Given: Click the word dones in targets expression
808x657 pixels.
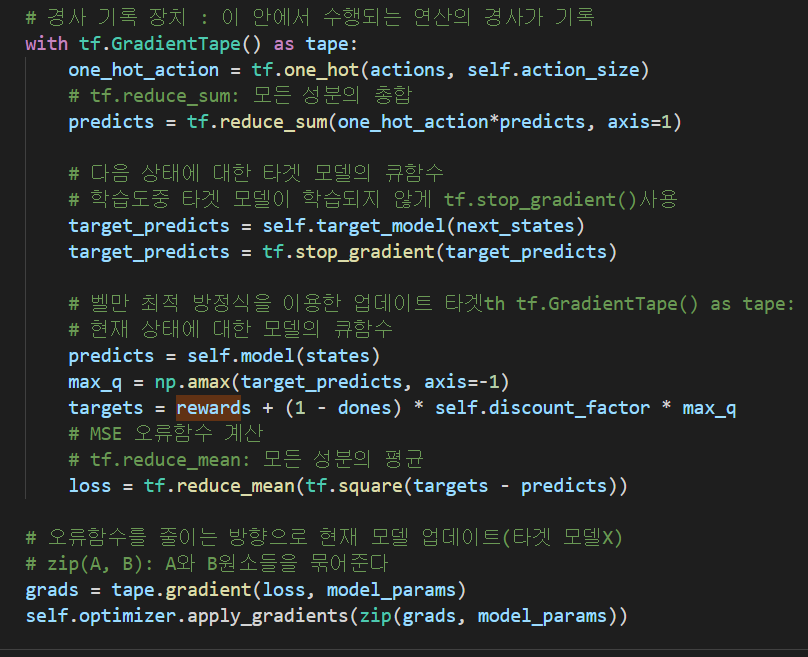Looking at the screenshot, I should coord(364,408).
